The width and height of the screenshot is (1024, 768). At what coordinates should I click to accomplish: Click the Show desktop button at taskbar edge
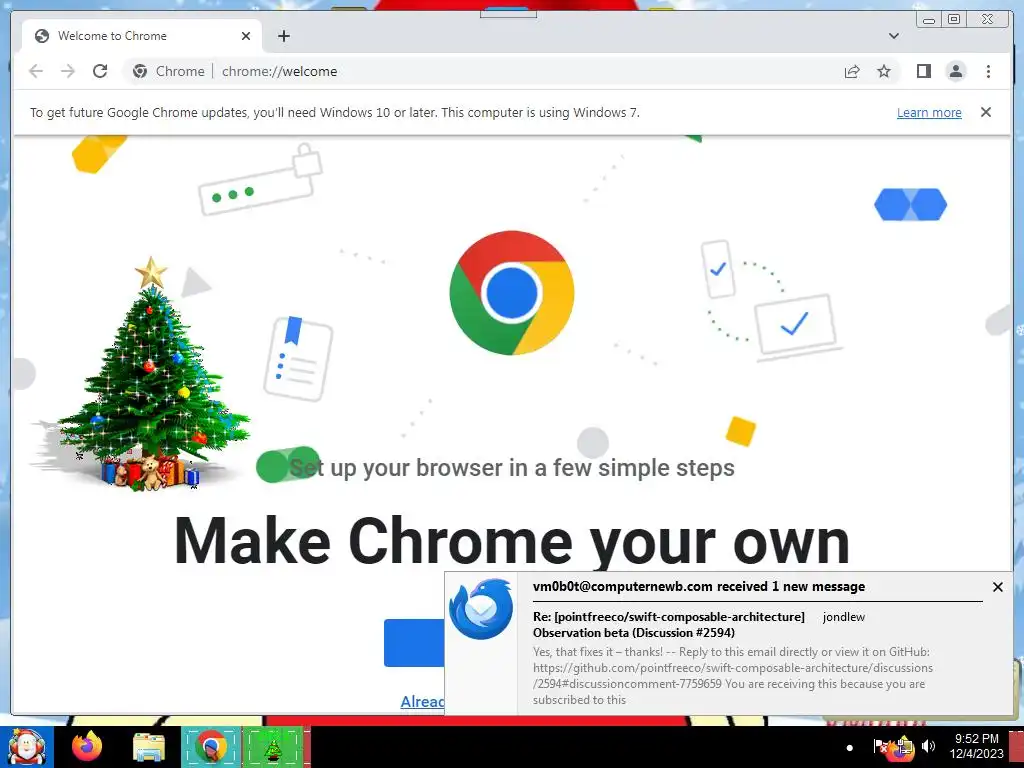pos(1016,747)
